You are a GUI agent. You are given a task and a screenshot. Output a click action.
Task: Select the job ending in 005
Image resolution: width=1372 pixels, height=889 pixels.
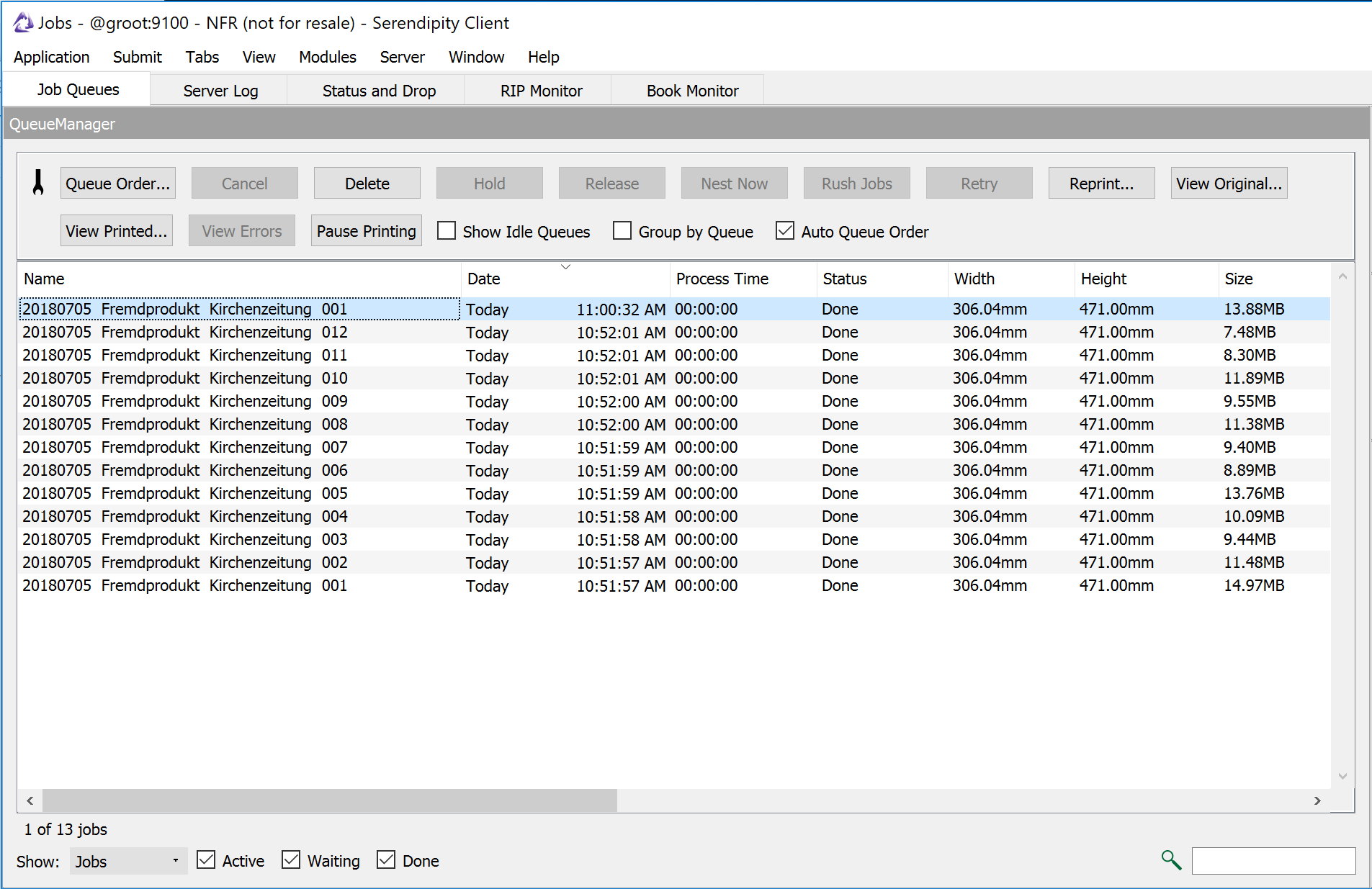pyautogui.click(x=674, y=493)
